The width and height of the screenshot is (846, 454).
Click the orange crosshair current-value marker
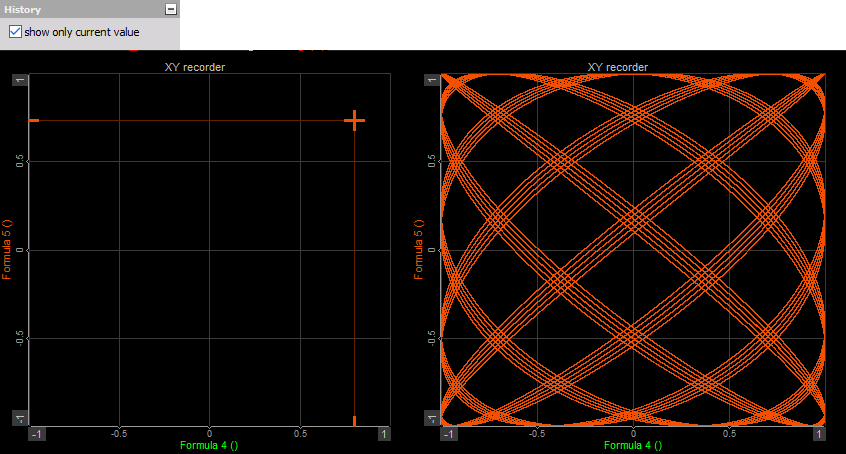click(354, 120)
